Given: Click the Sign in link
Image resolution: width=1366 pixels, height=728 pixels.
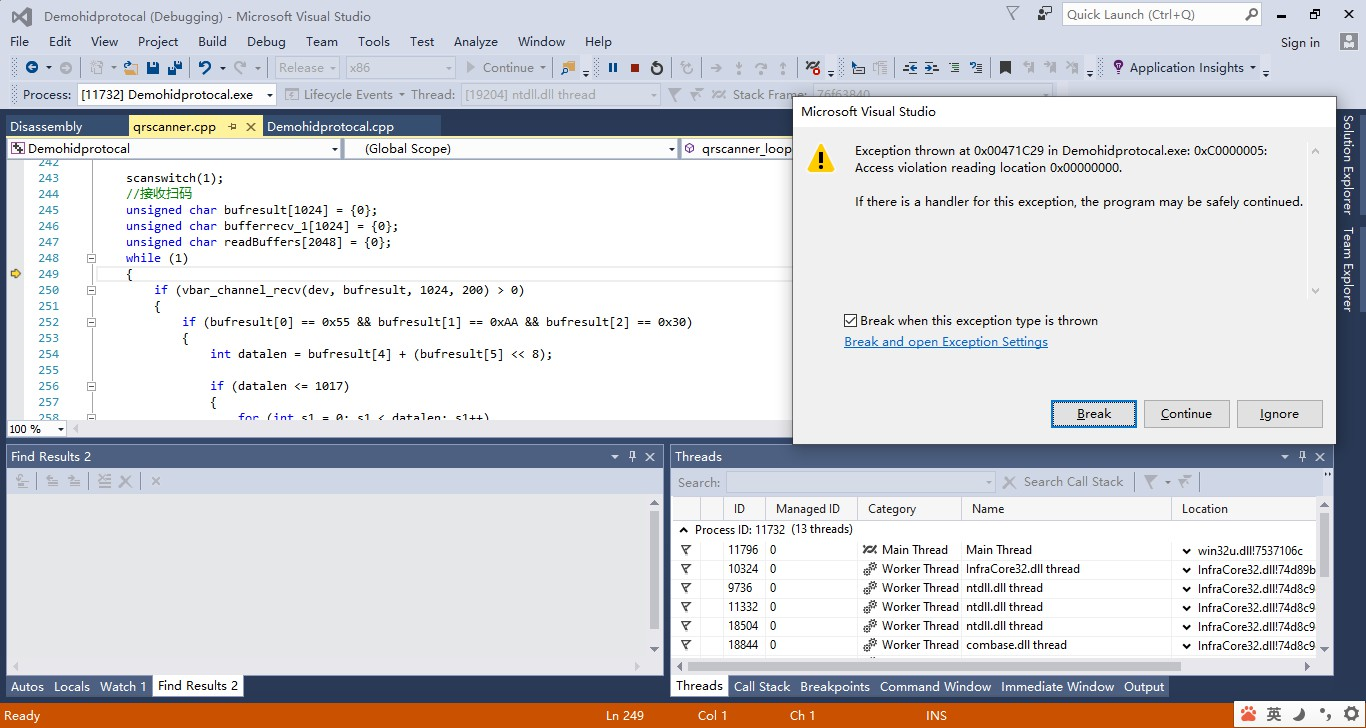Looking at the screenshot, I should pos(1300,42).
